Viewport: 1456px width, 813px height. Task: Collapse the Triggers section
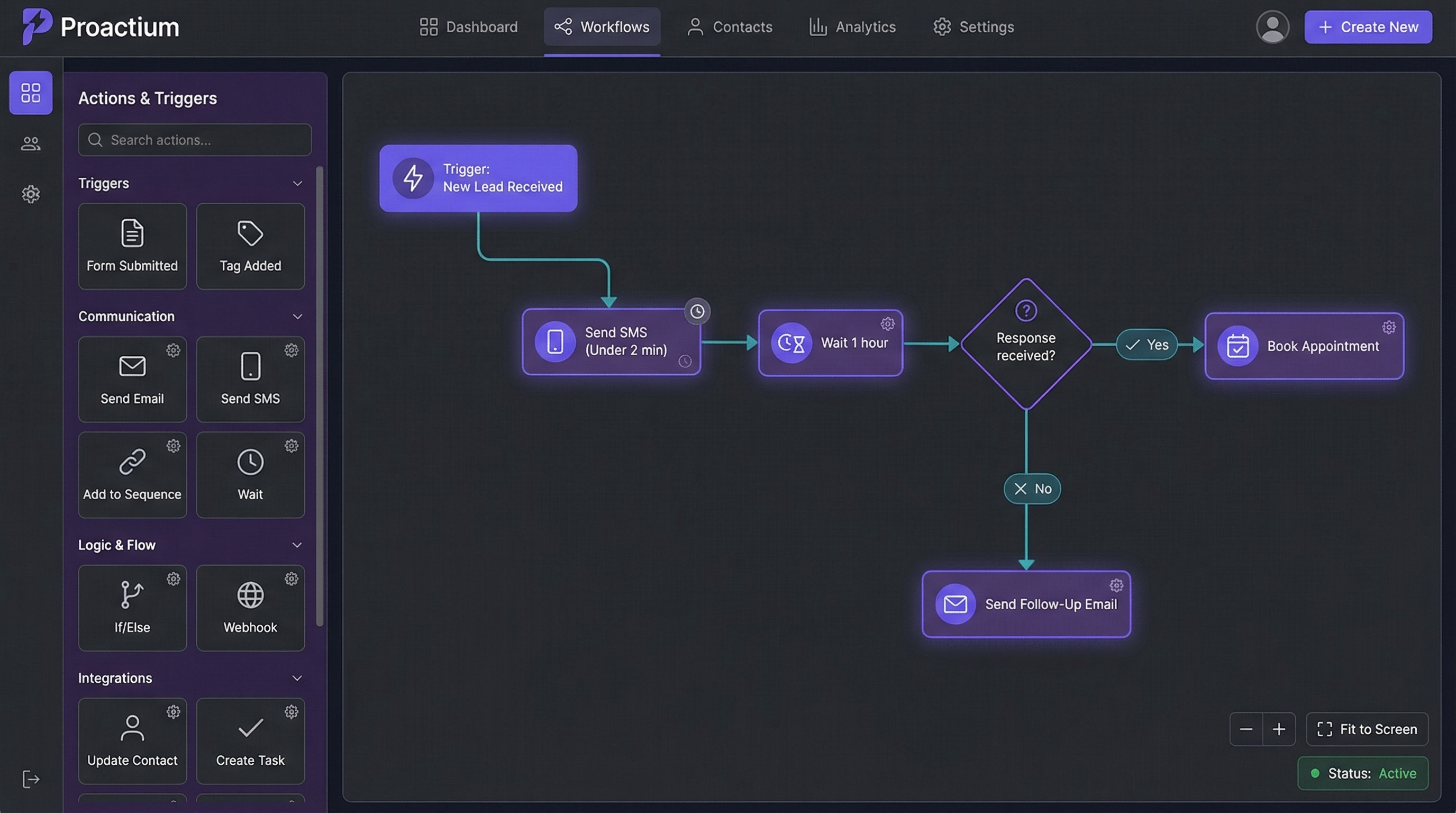(298, 183)
